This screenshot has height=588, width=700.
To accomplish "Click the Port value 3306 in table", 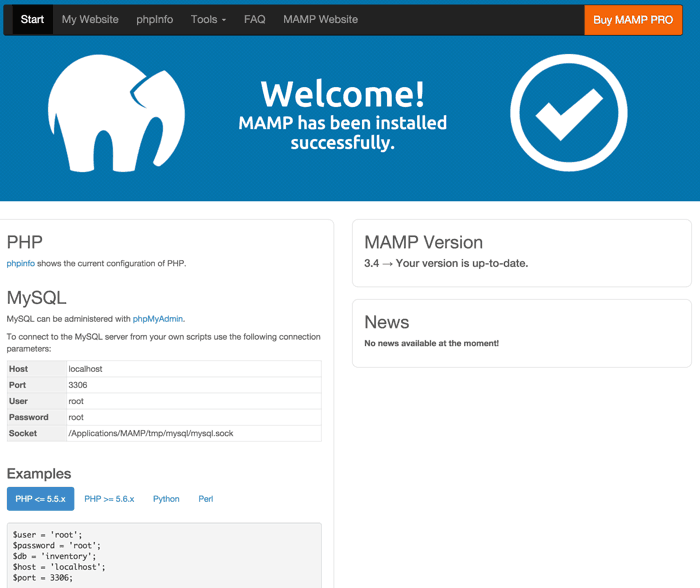I will coord(78,385).
